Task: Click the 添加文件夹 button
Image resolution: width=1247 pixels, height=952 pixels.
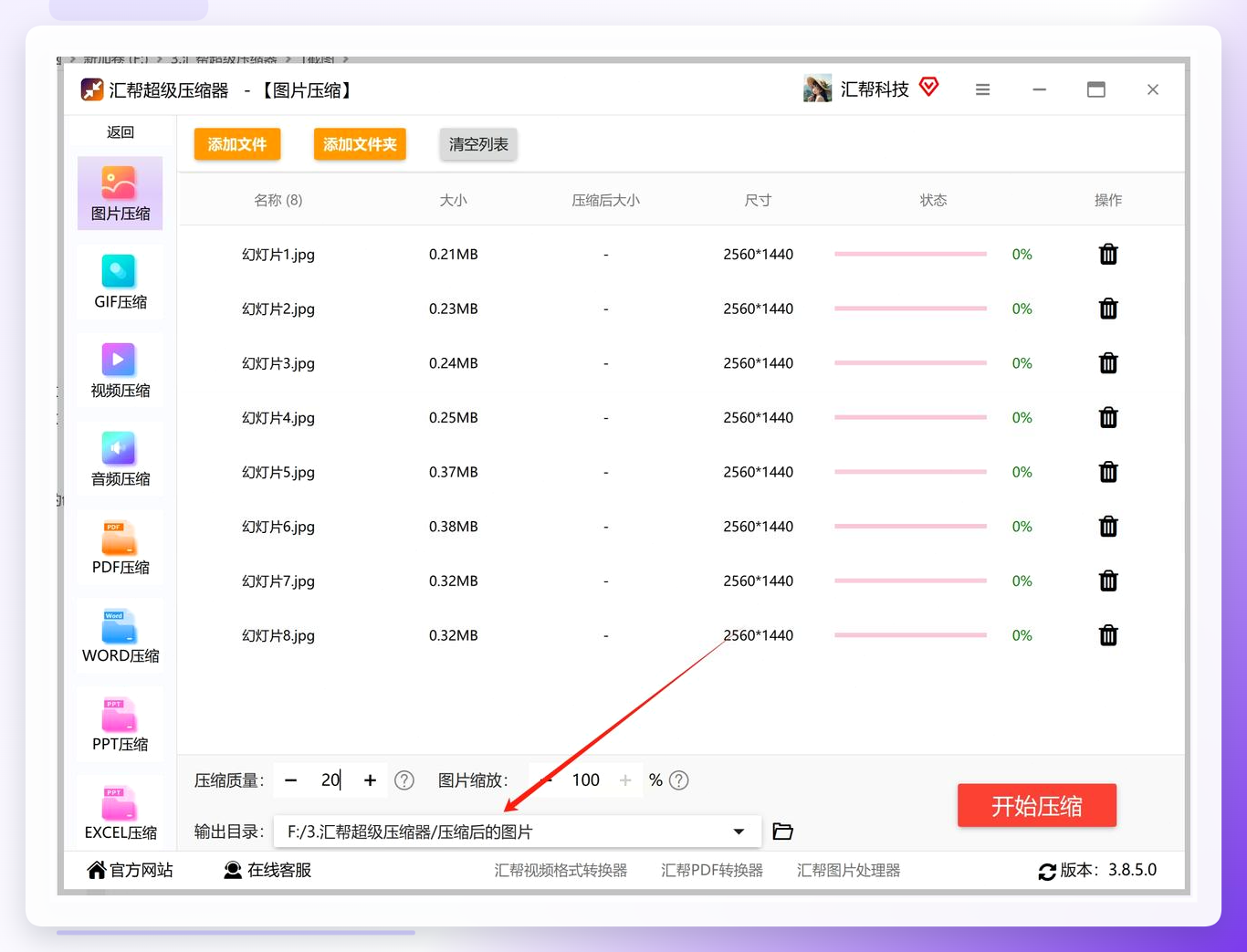Action: (x=360, y=144)
